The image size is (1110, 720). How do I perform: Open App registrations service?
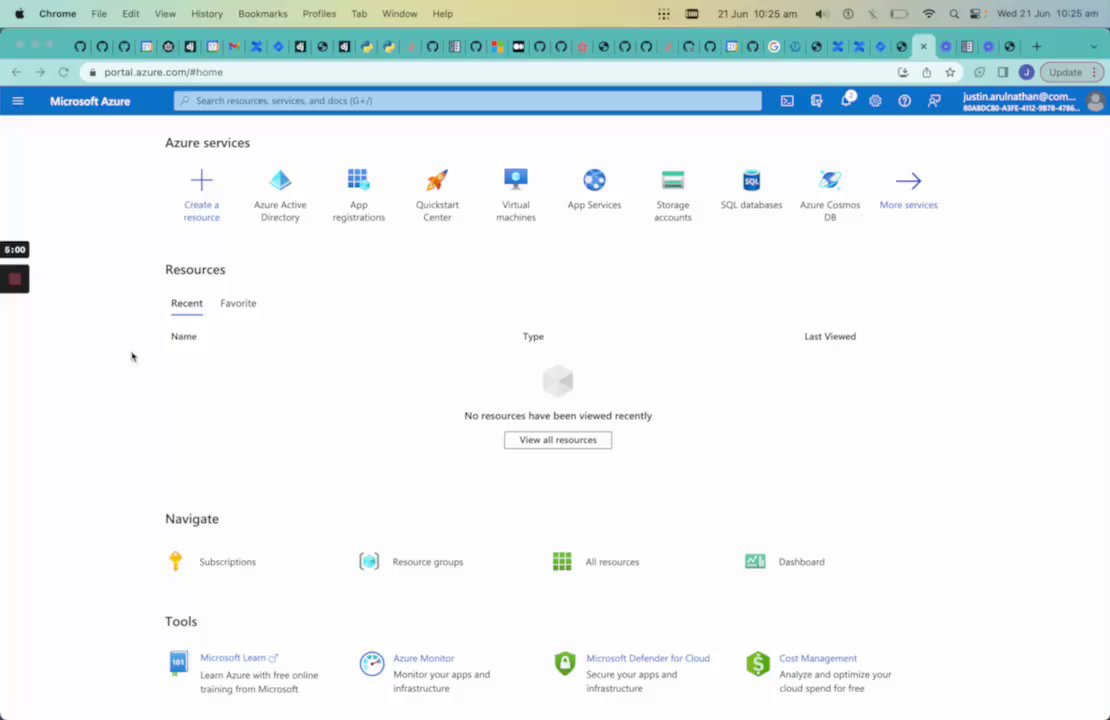[x=358, y=180]
